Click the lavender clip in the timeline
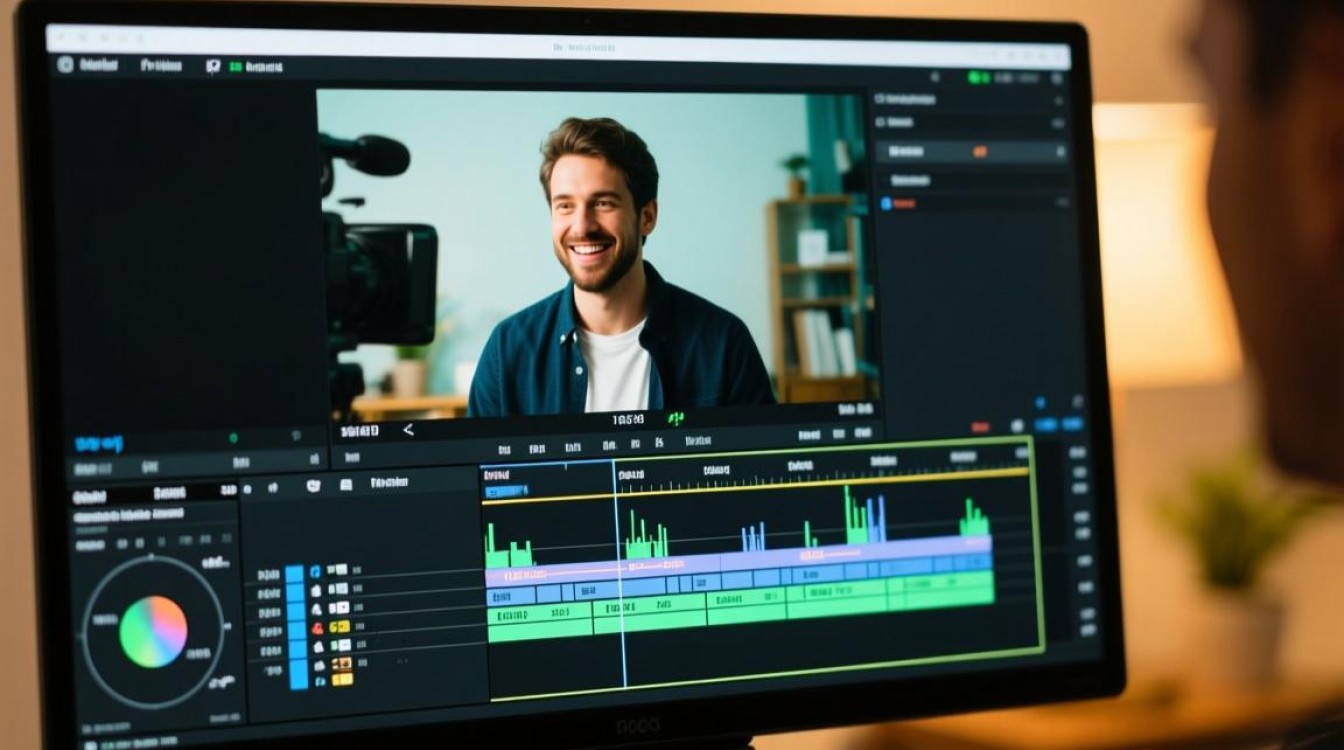 tap(738, 558)
